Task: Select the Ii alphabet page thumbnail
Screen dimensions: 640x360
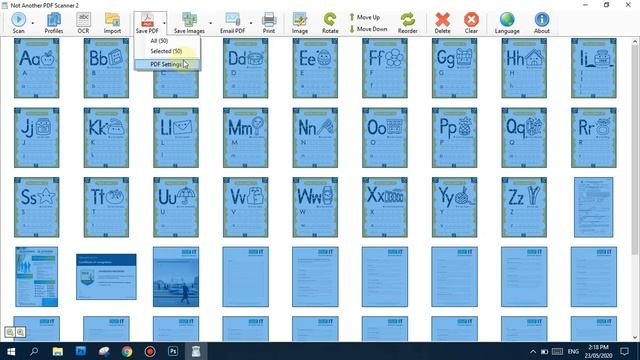Action: click(593, 68)
